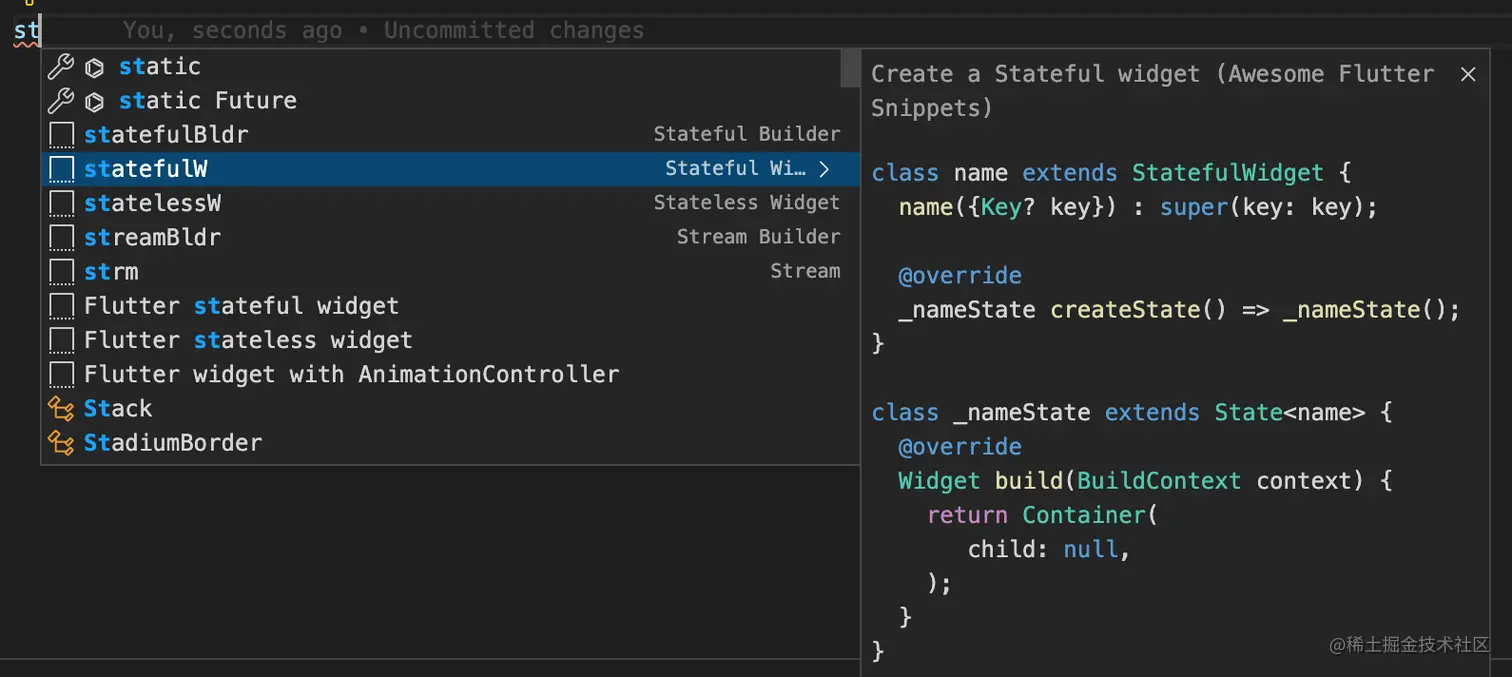1512x677 pixels.
Task: Click the cube icon next to "static"
Action: 95,68
